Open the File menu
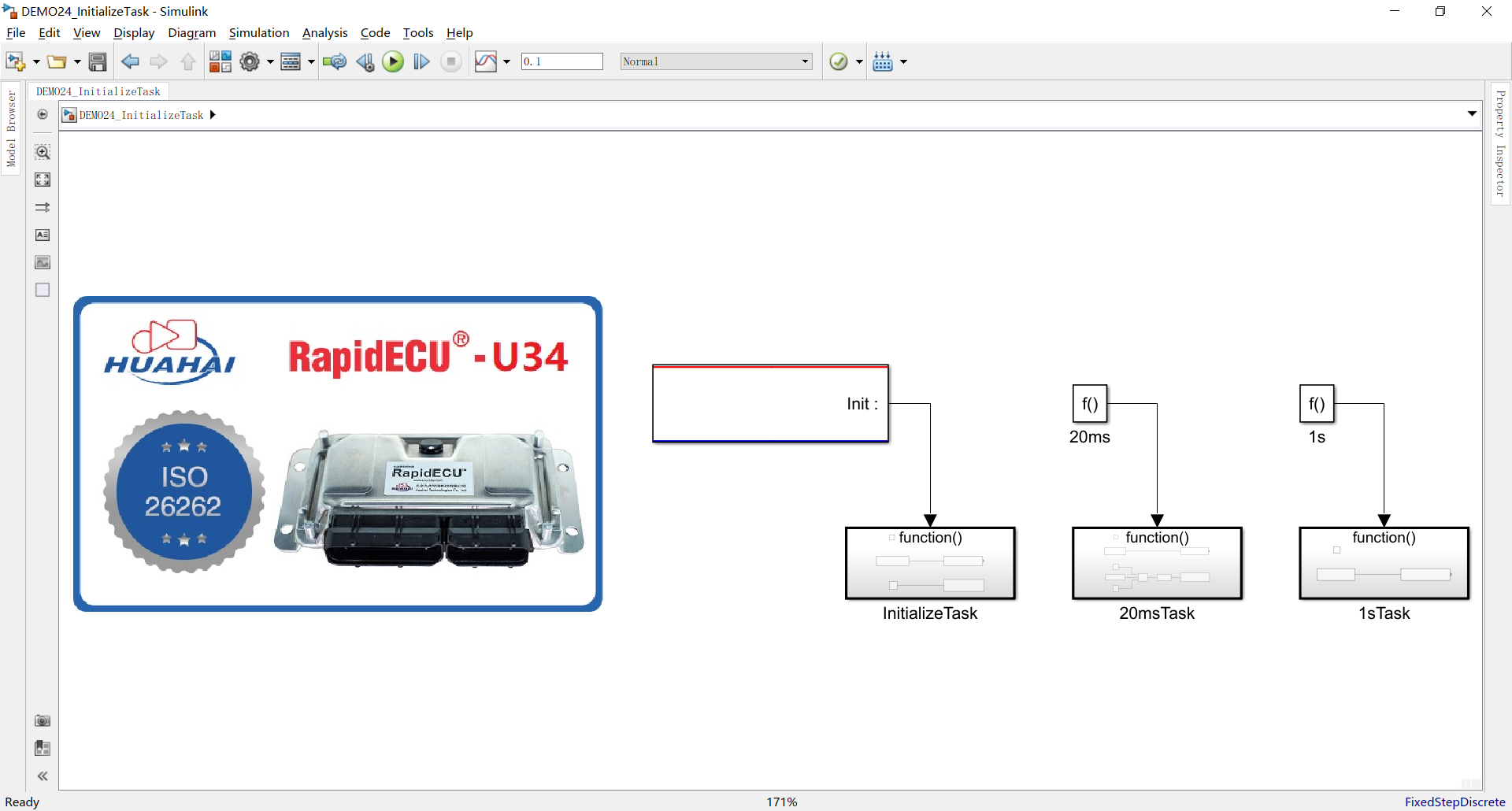The width and height of the screenshot is (1512, 811). pyautogui.click(x=16, y=32)
